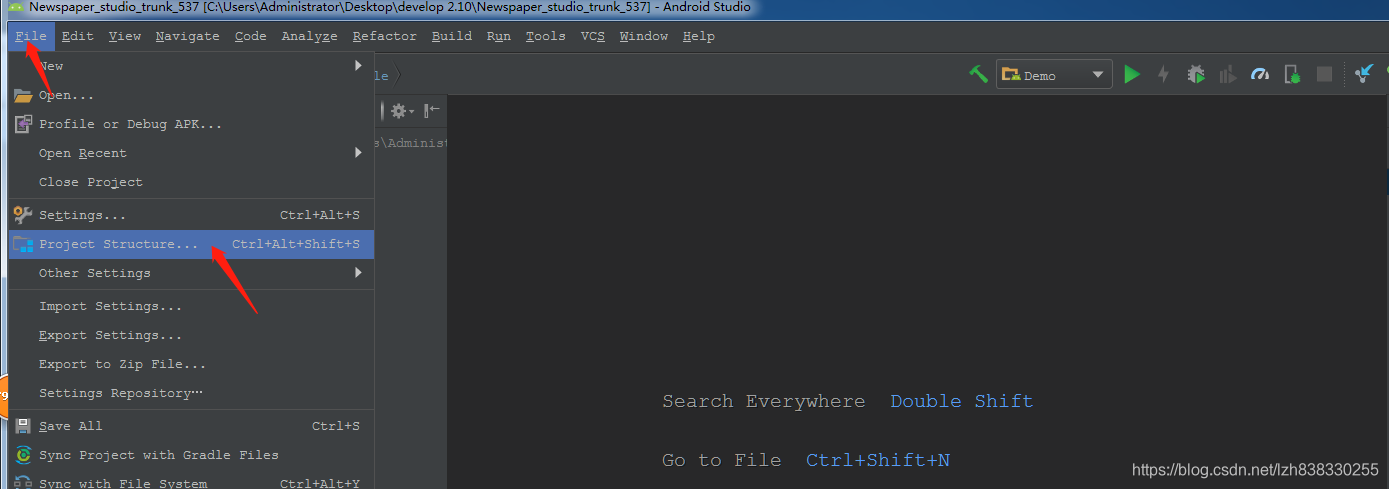Select Sync Project with Gradle Files
Viewport: 1389px width, 489px height.
click(x=191, y=455)
